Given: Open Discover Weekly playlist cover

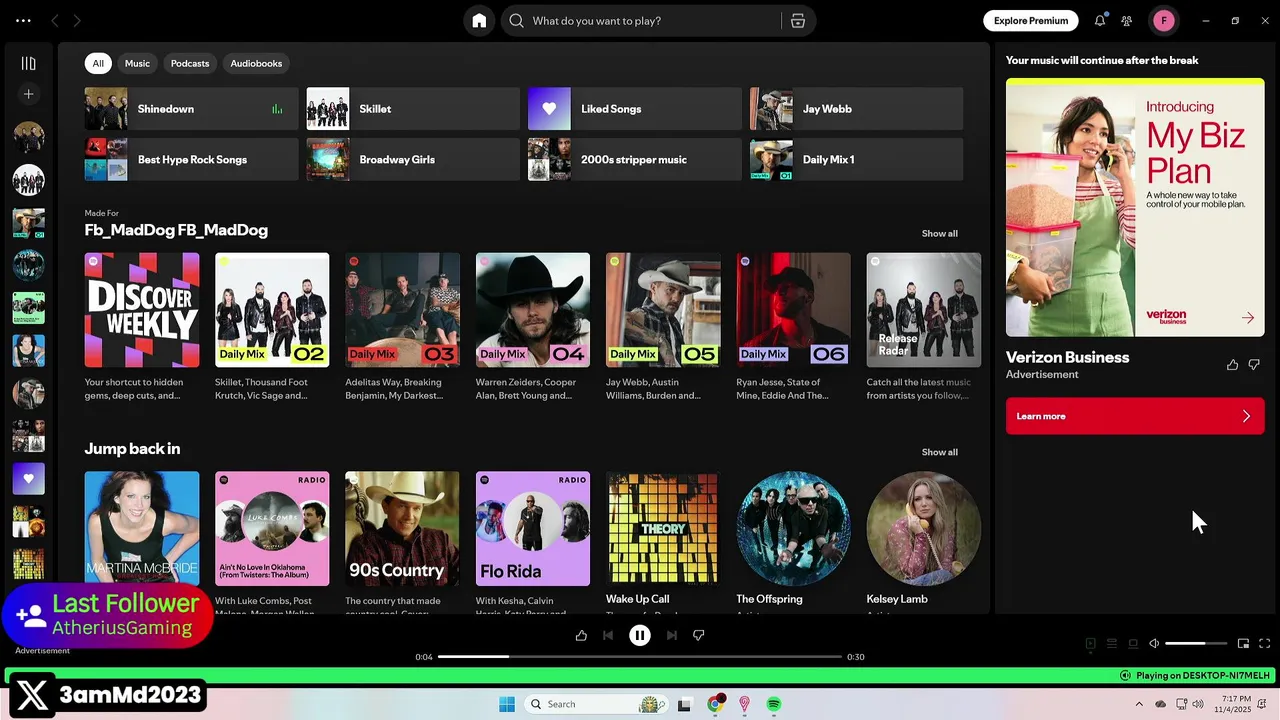Looking at the screenshot, I should coord(142,310).
